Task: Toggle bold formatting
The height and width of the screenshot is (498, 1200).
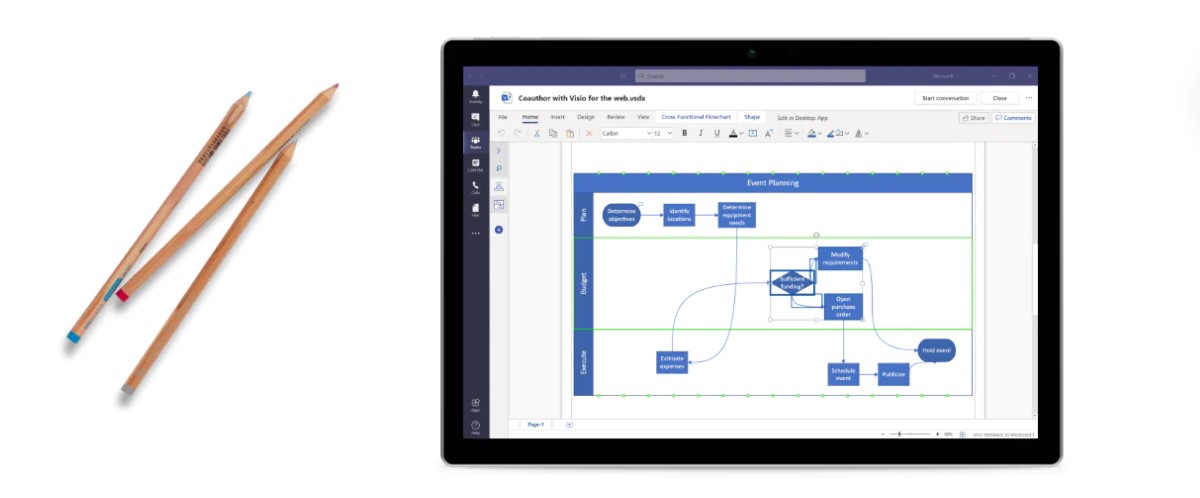Action: [x=684, y=133]
